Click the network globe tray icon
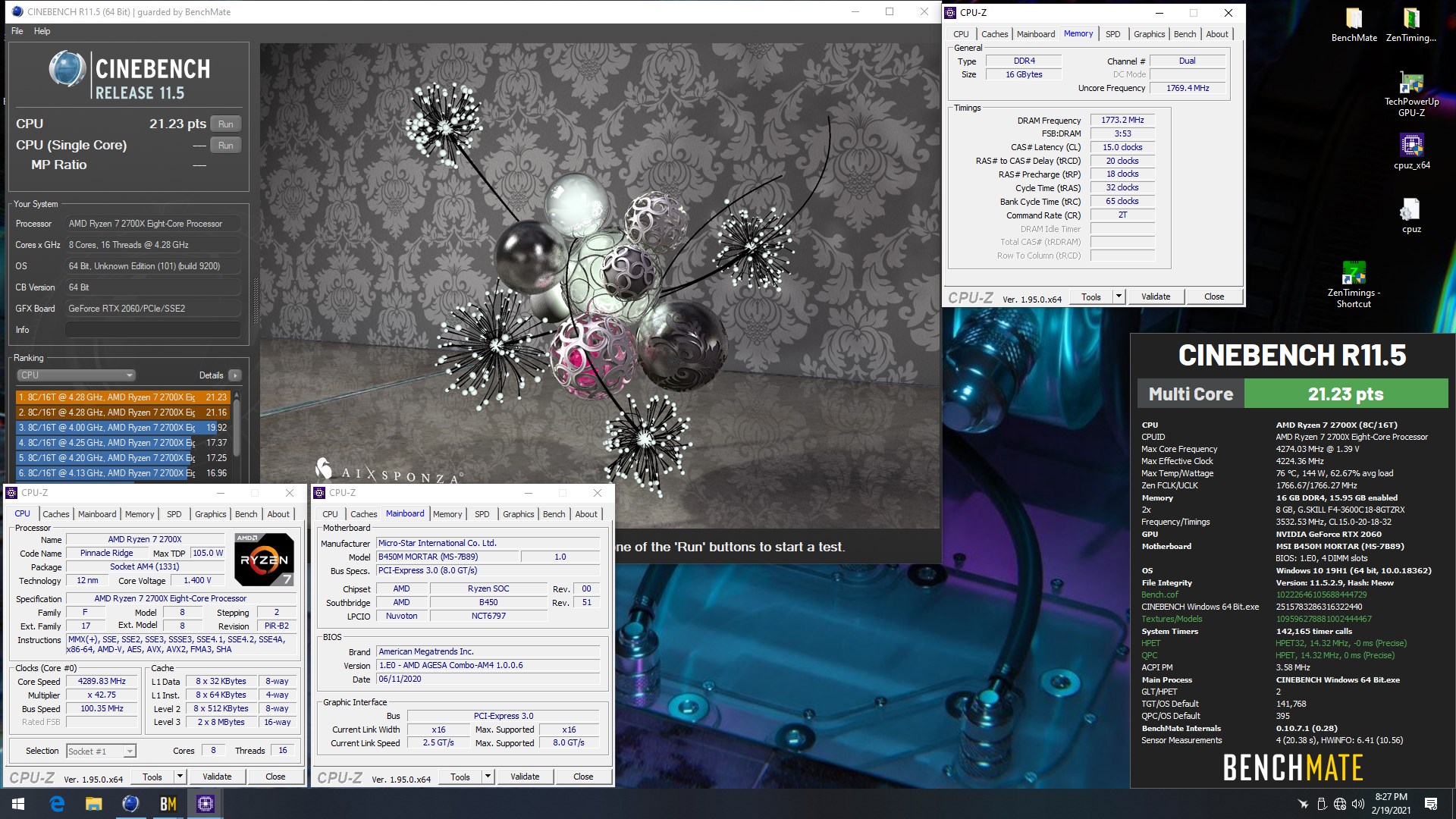This screenshot has width=1456, height=819. (x=1340, y=804)
